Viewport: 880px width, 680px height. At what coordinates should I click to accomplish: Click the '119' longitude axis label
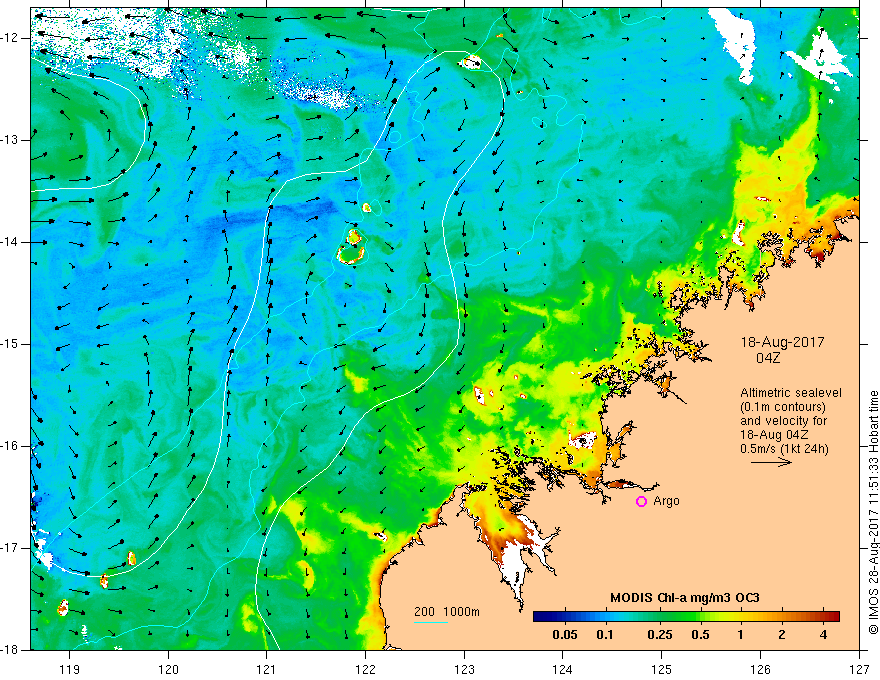pyautogui.click(x=69, y=669)
